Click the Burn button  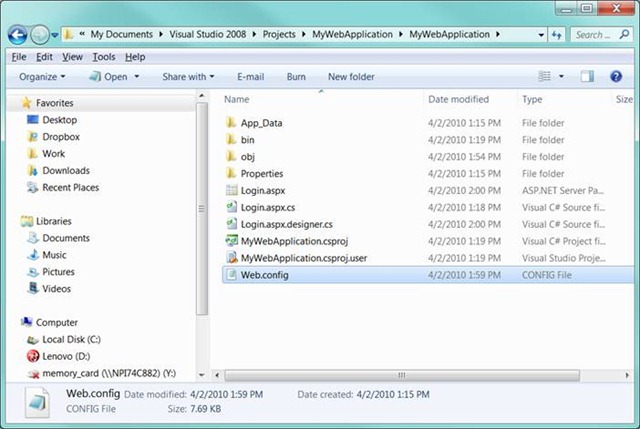tap(296, 76)
